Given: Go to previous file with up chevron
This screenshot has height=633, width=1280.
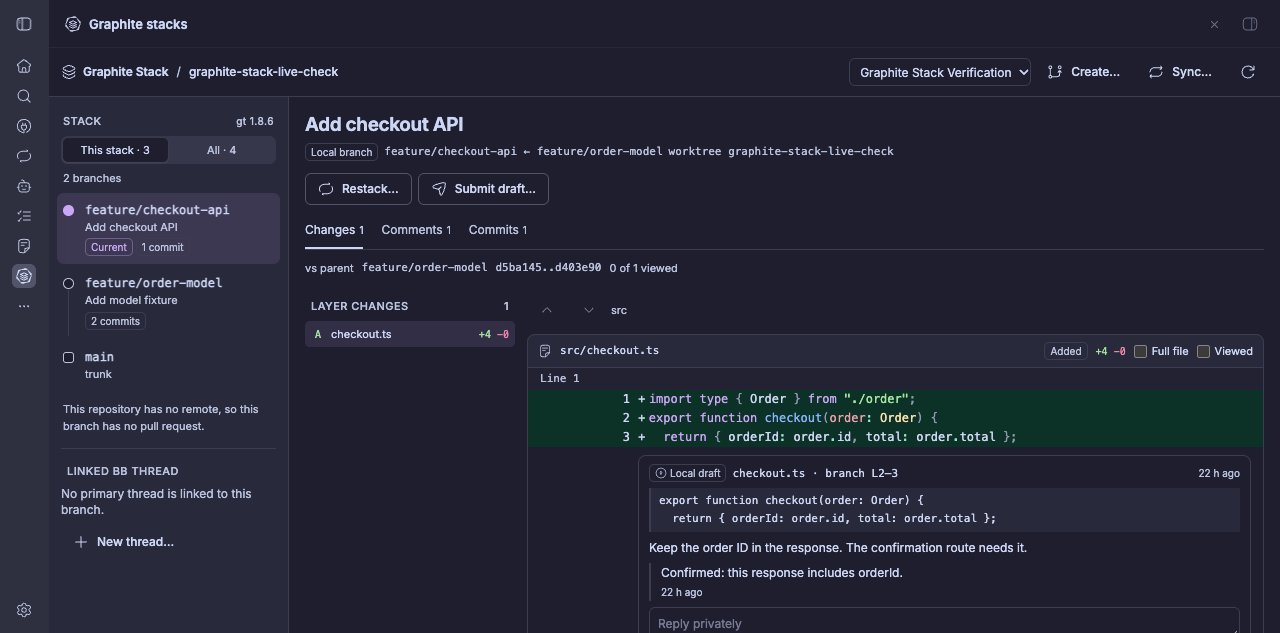Looking at the screenshot, I should point(546,310).
